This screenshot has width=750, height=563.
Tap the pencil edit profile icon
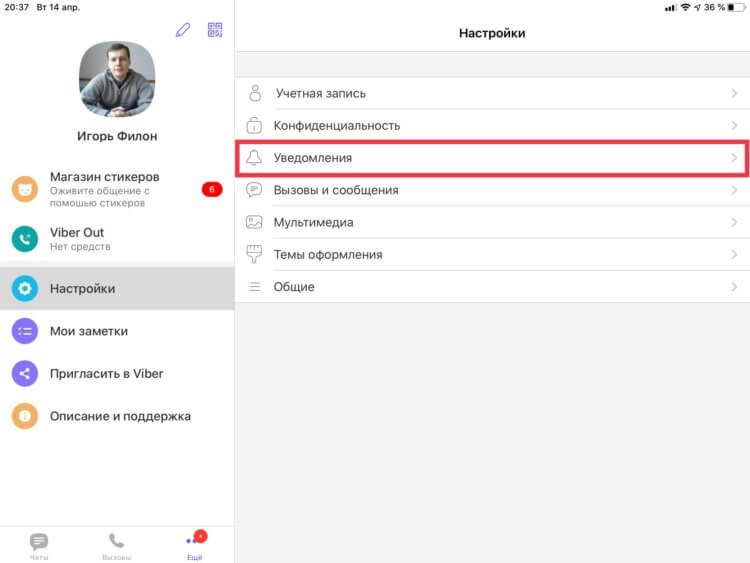pyautogui.click(x=183, y=30)
